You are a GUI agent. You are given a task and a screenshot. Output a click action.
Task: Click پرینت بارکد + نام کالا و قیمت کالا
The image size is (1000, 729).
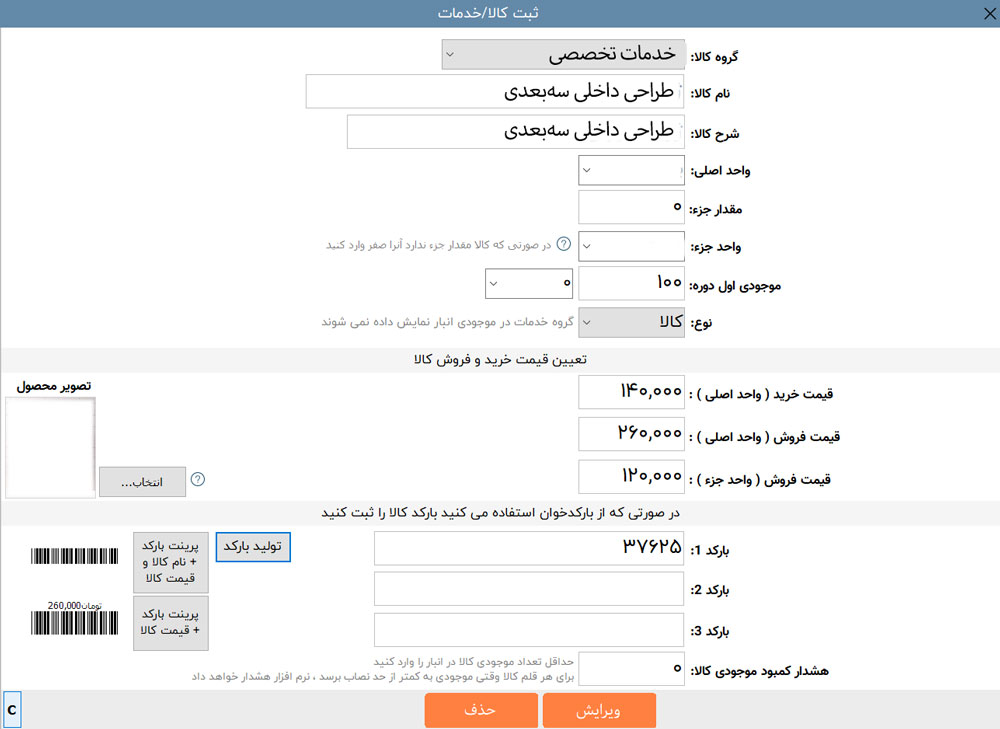pos(171,562)
